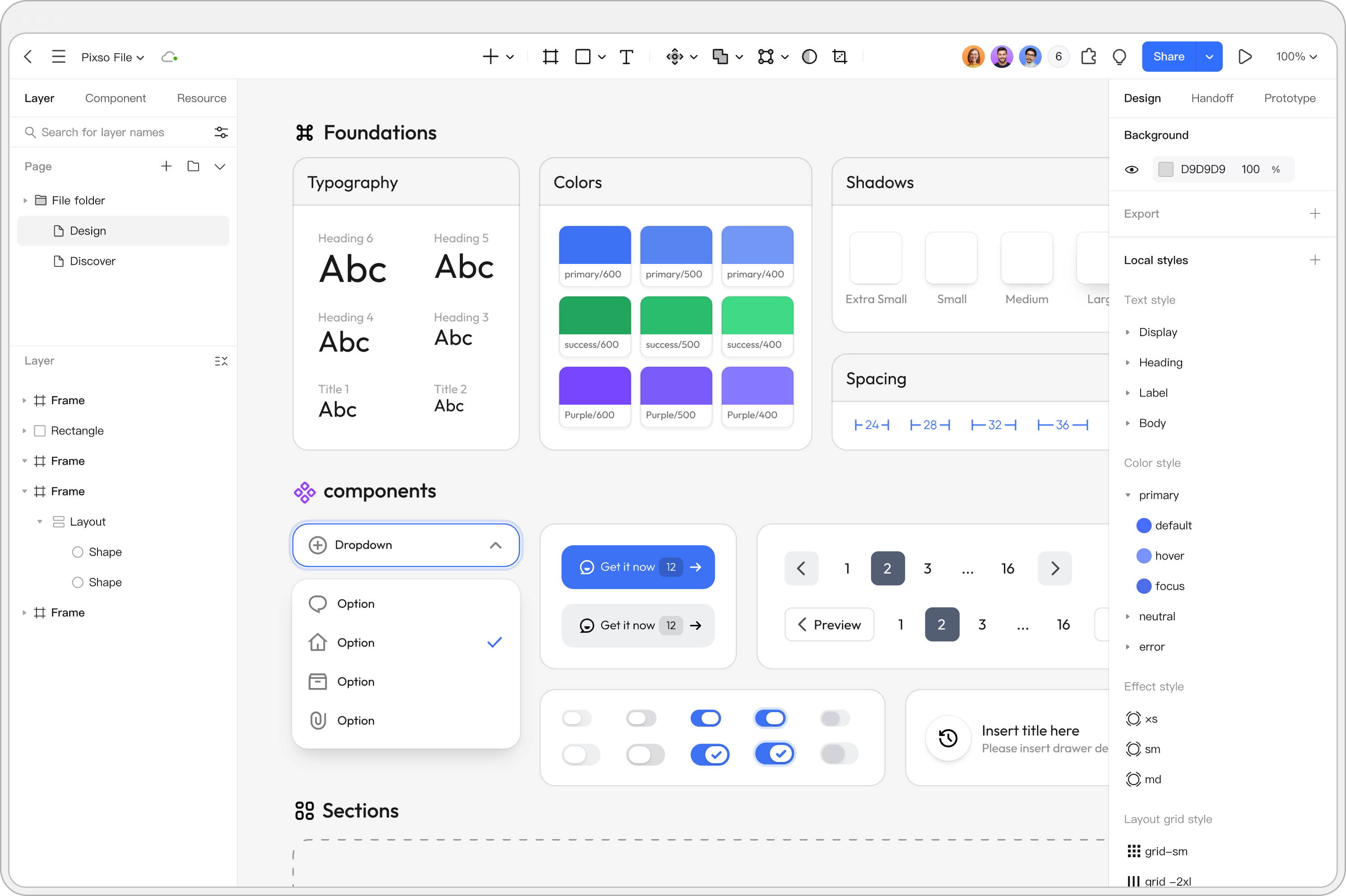Select the Rectangle shape tool
Viewport: 1346px width, 896px height.
tap(582, 56)
